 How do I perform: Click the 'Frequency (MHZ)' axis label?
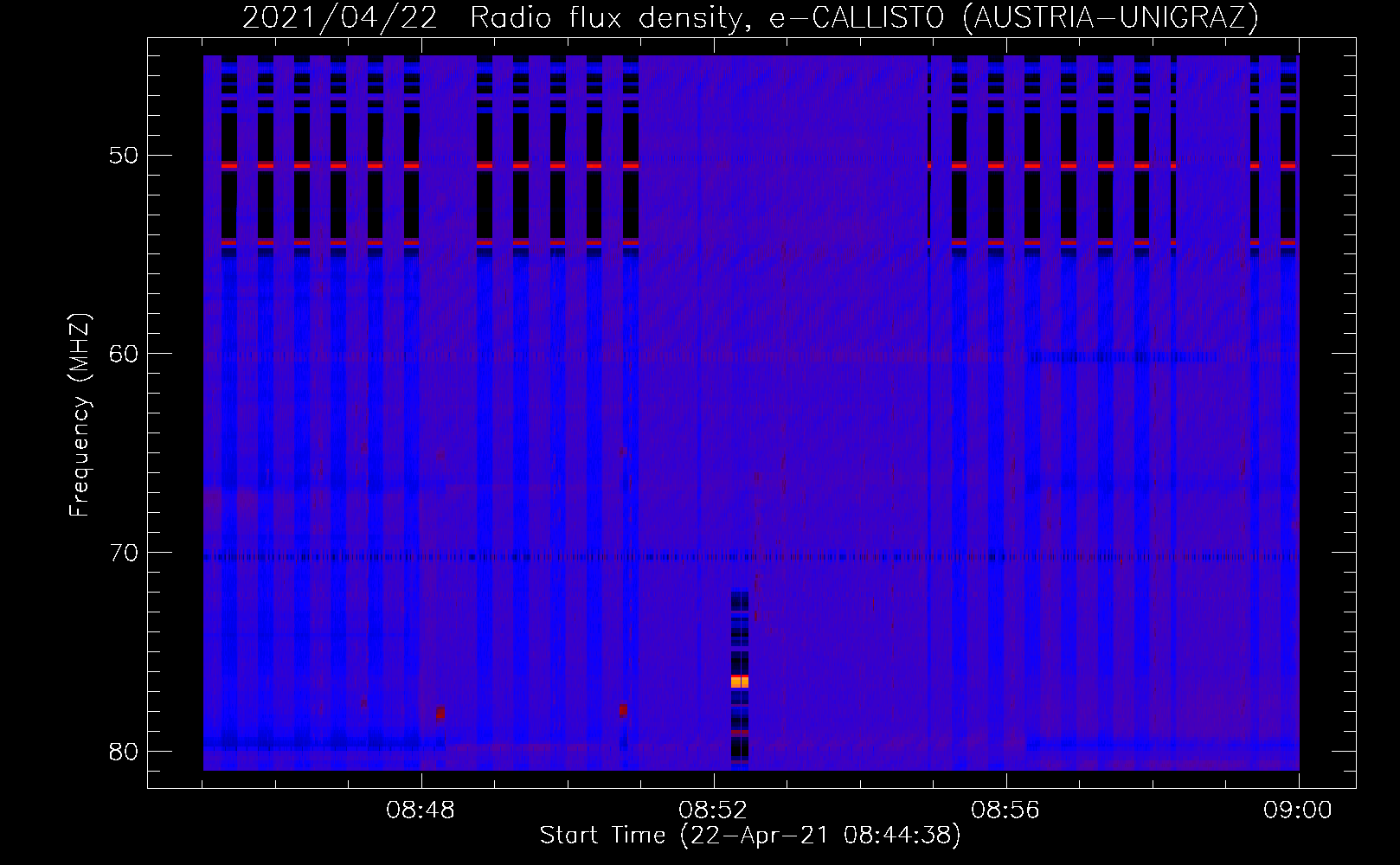pyautogui.click(x=80, y=414)
